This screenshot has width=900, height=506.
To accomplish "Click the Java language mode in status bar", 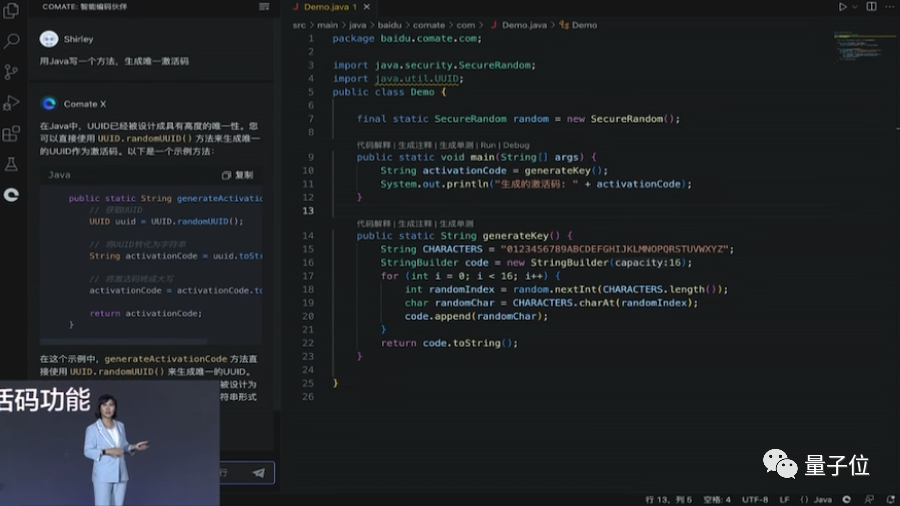I will pyautogui.click(x=821, y=499).
